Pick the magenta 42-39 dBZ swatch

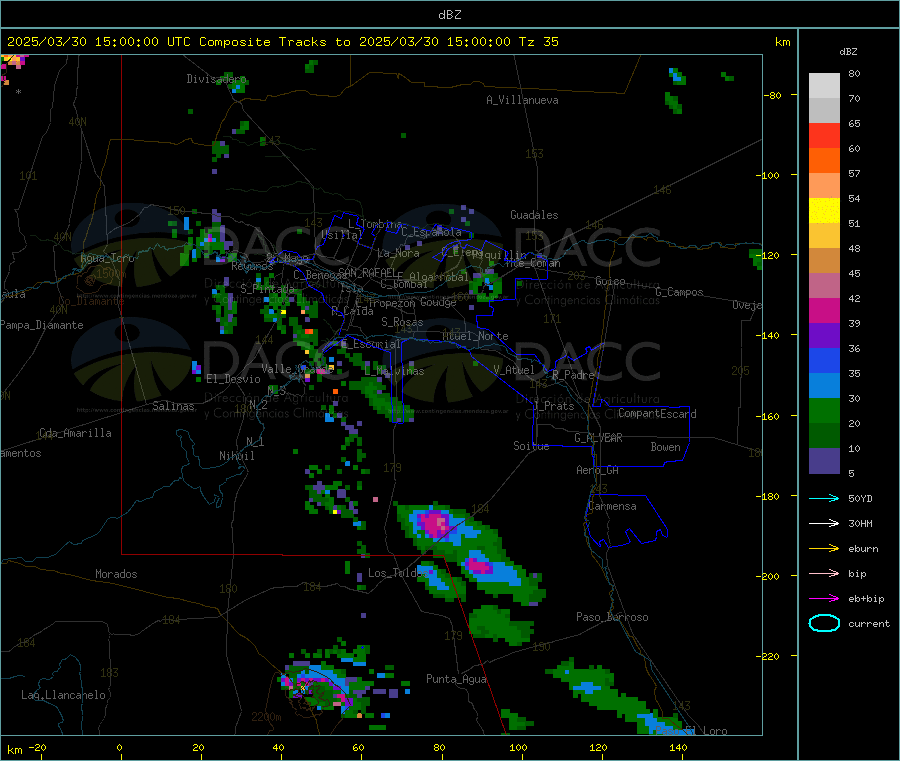coord(824,310)
